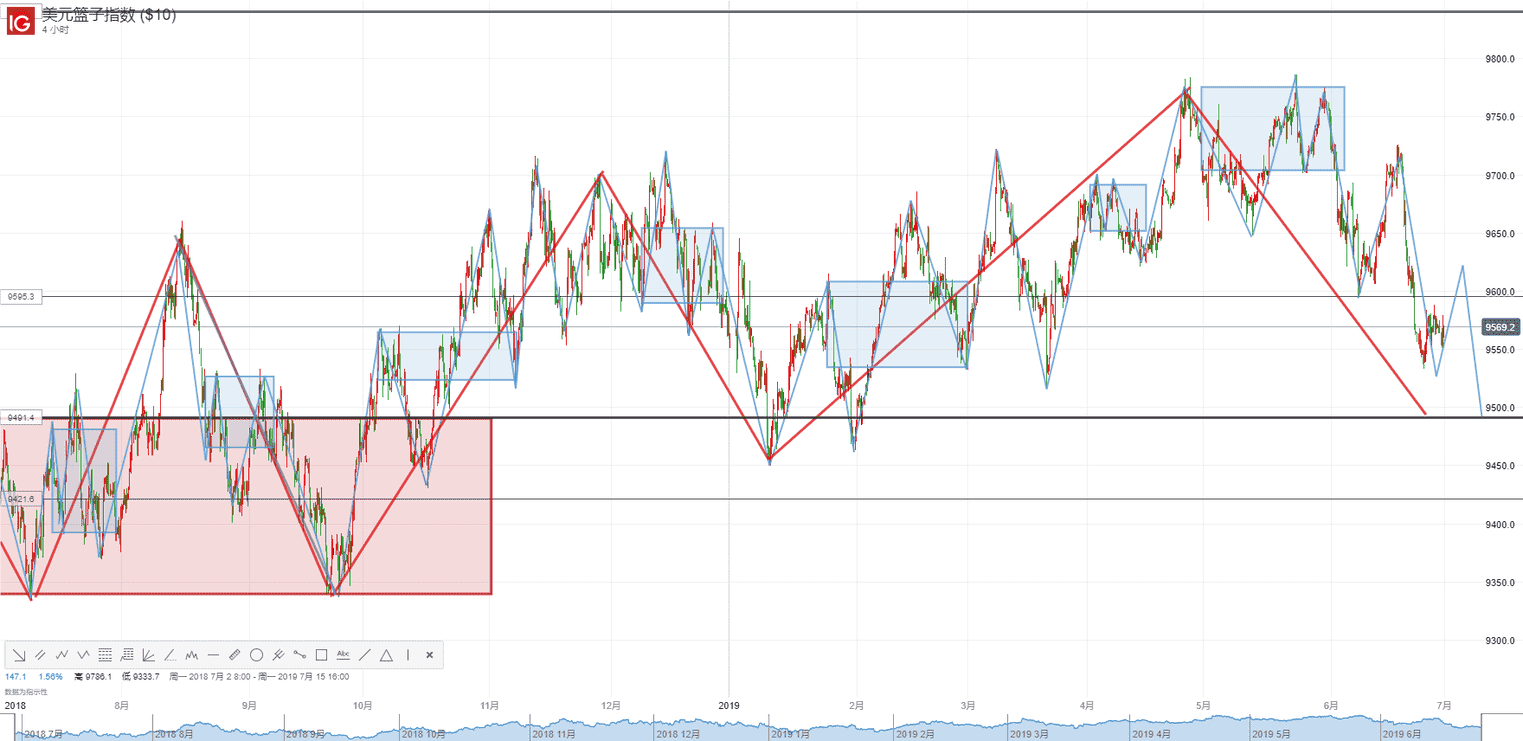
Task: Click the current price tag 9569.2
Action: [x=1500, y=327]
